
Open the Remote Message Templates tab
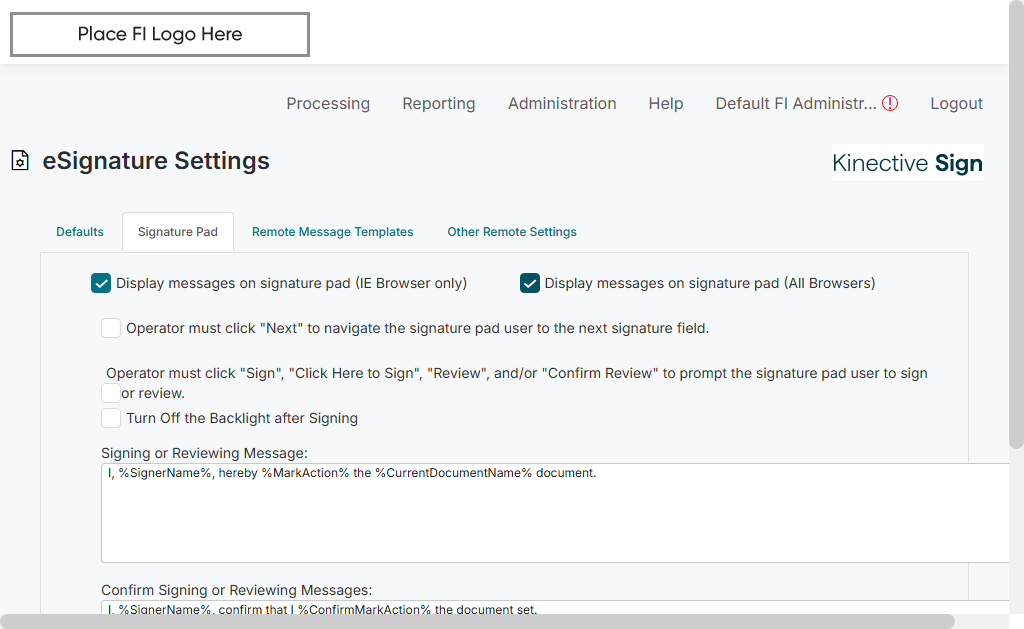point(332,232)
